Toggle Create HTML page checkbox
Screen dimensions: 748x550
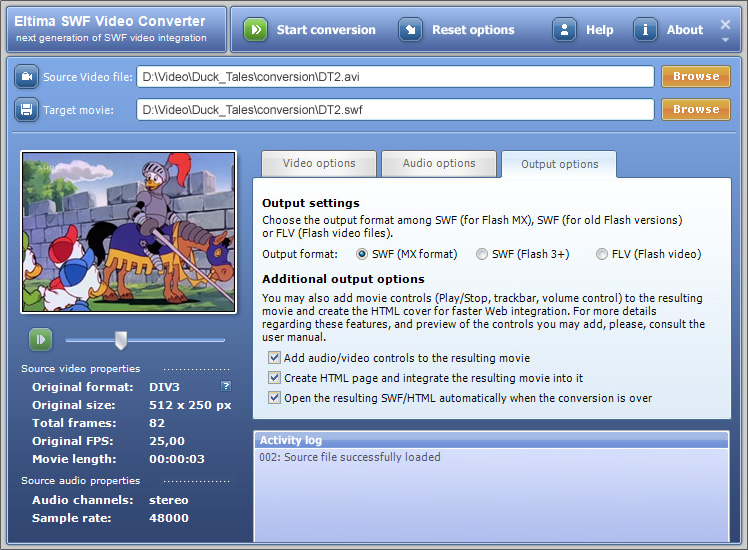(274, 378)
